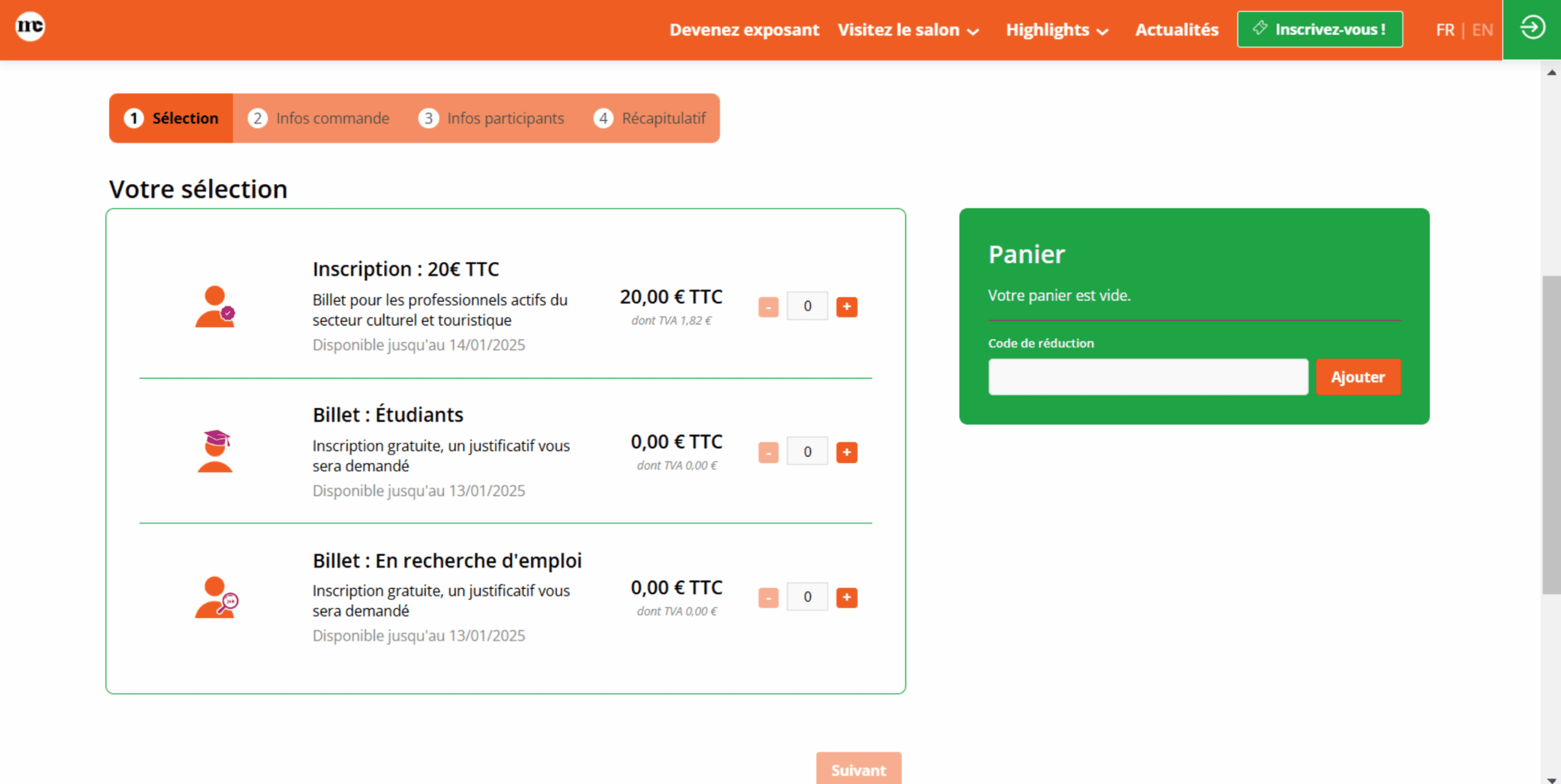This screenshot has width=1561, height=784.
Task: Add one Étudiants ticket with plus
Action: click(x=846, y=452)
